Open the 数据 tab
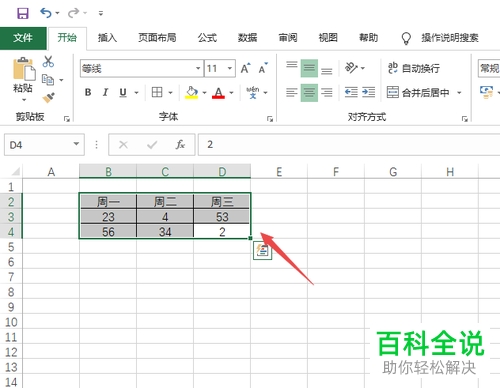 point(247,38)
